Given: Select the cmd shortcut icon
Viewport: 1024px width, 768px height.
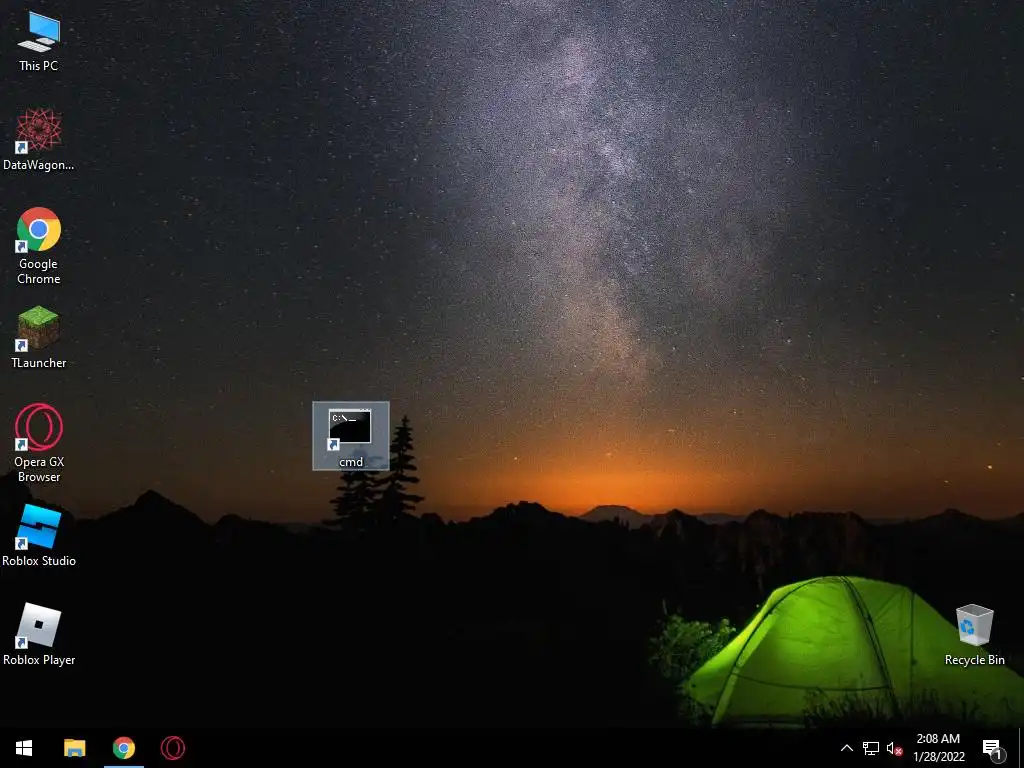Looking at the screenshot, I should point(351,436).
